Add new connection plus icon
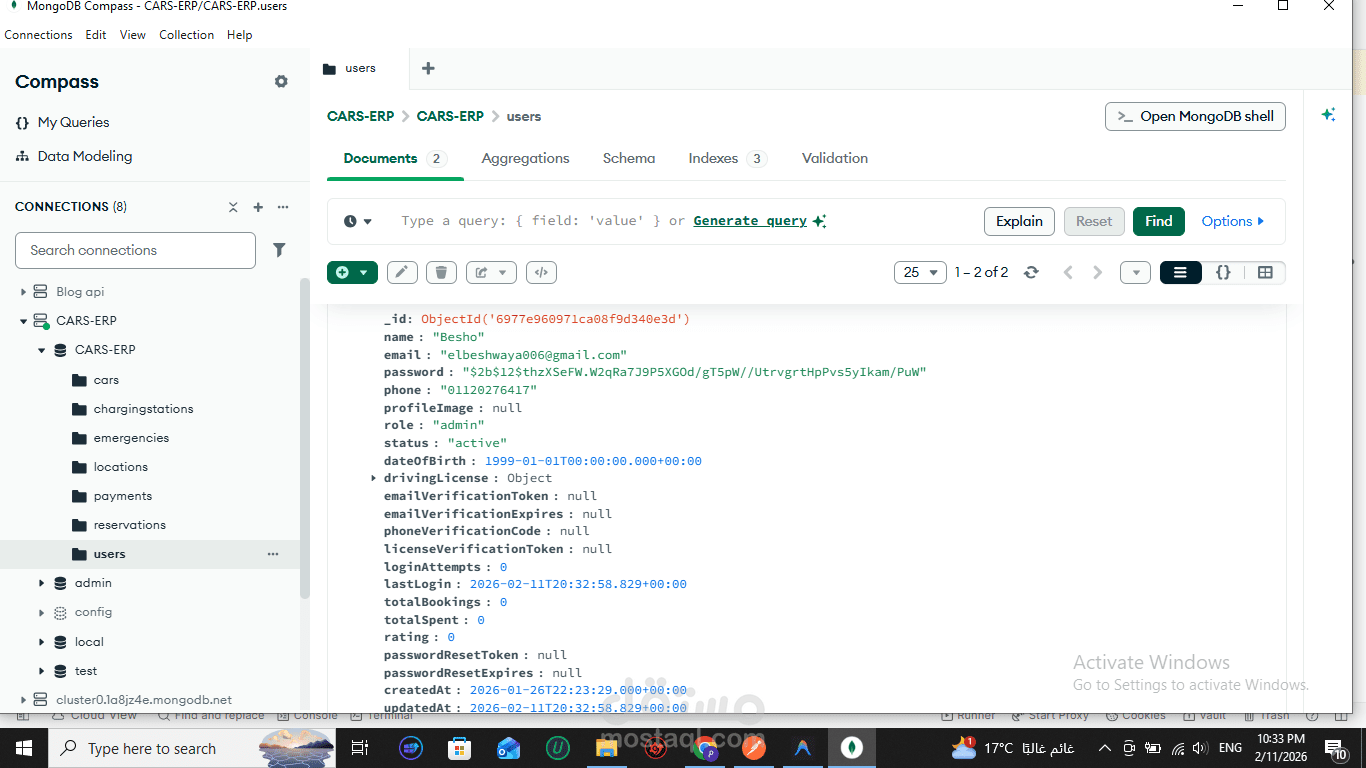 (x=258, y=207)
